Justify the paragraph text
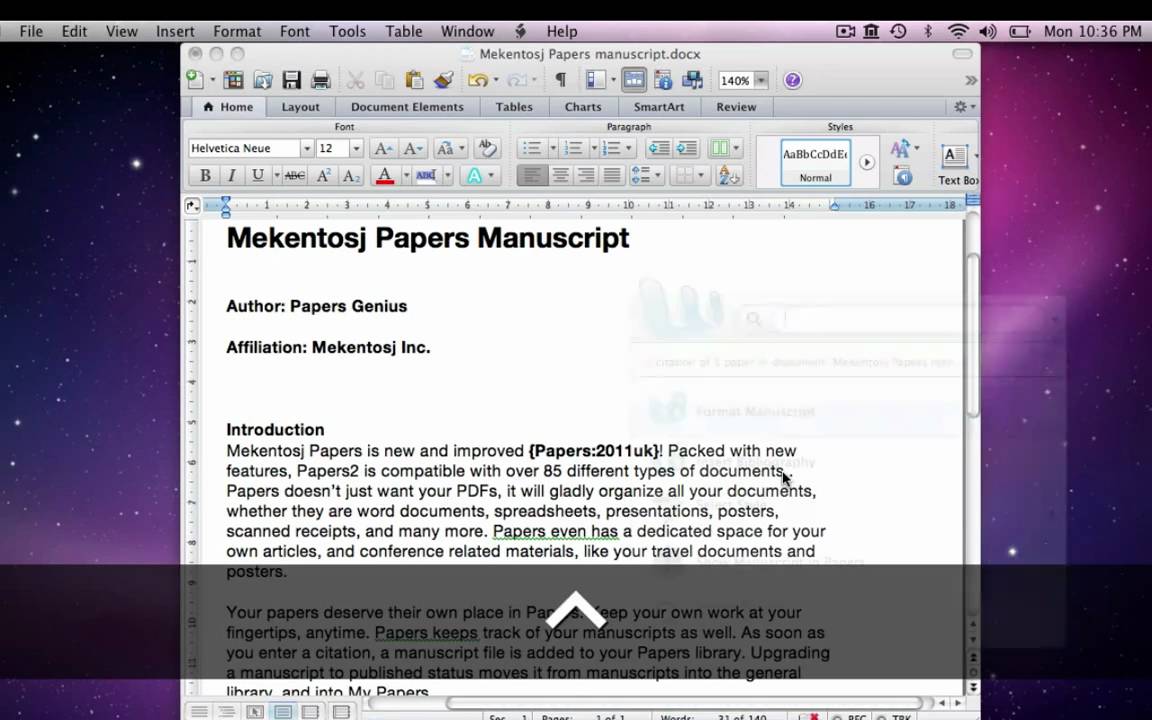 pyautogui.click(x=612, y=176)
